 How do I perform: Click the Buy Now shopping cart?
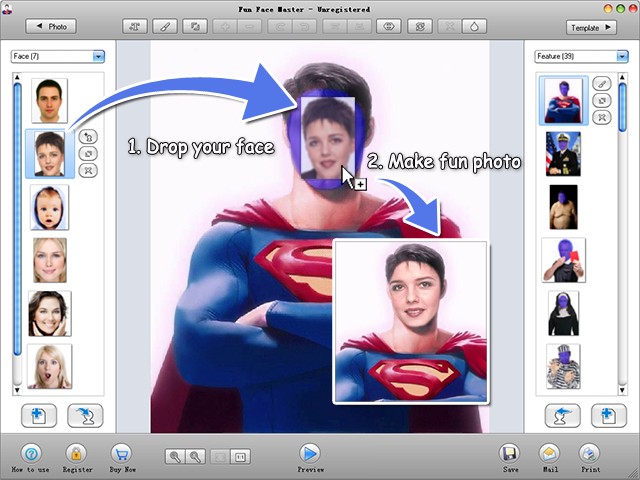[x=121, y=453]
